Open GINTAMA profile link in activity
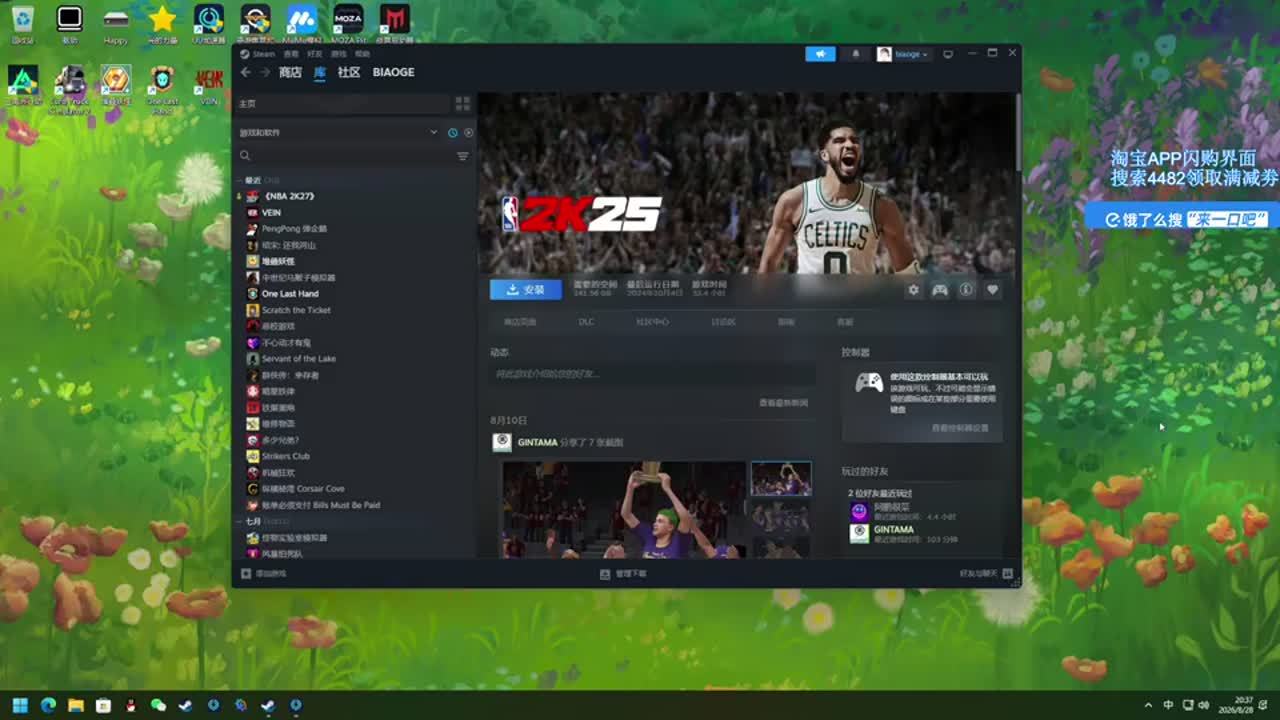This screenshot has height=720, width=1280. (x=537, y=442)
